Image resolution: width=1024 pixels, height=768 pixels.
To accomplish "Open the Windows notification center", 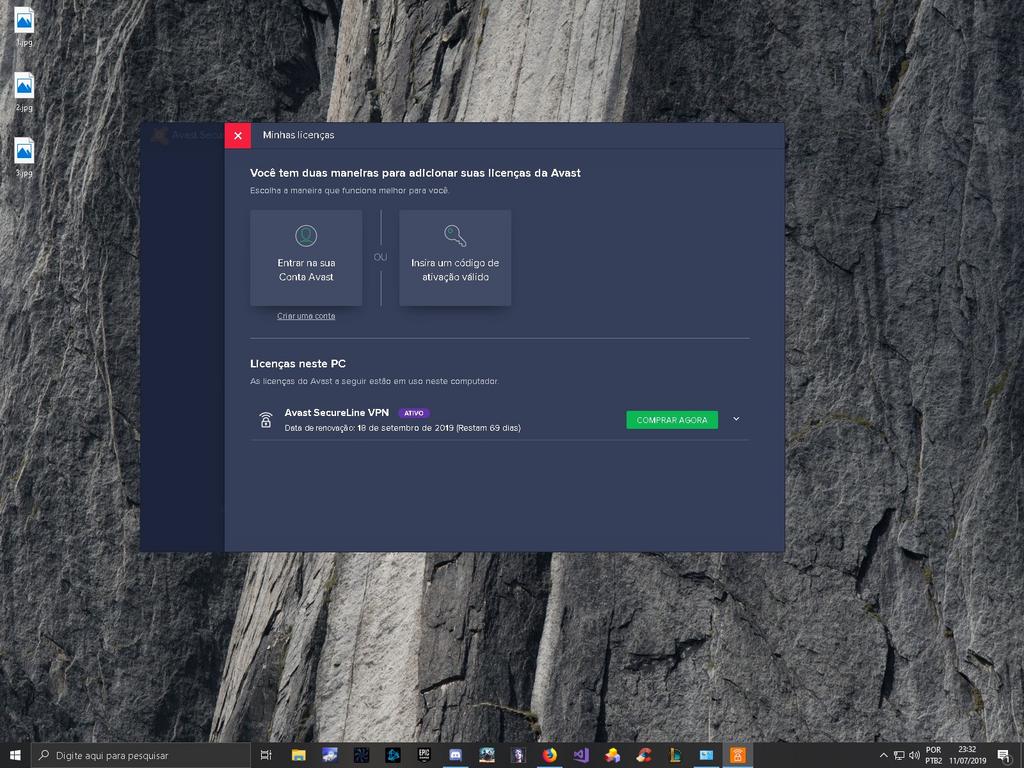I will 1004,755.
